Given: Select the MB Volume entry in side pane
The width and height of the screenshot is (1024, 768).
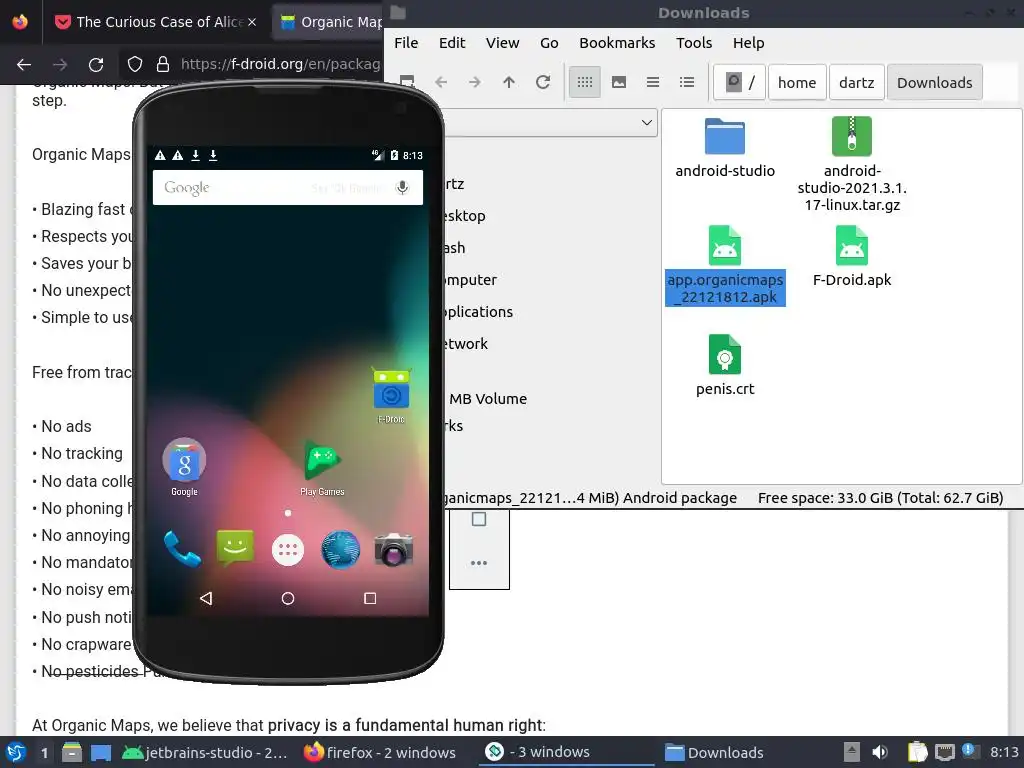Looking at the screenshot, I should click(488, 398).
